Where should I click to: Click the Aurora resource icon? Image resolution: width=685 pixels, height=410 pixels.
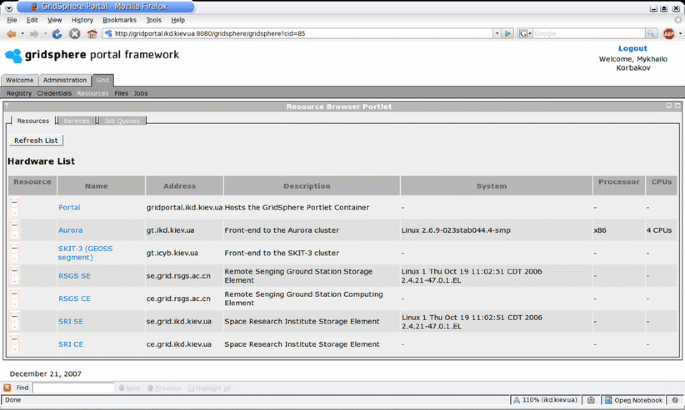click(x=14, y=230)
